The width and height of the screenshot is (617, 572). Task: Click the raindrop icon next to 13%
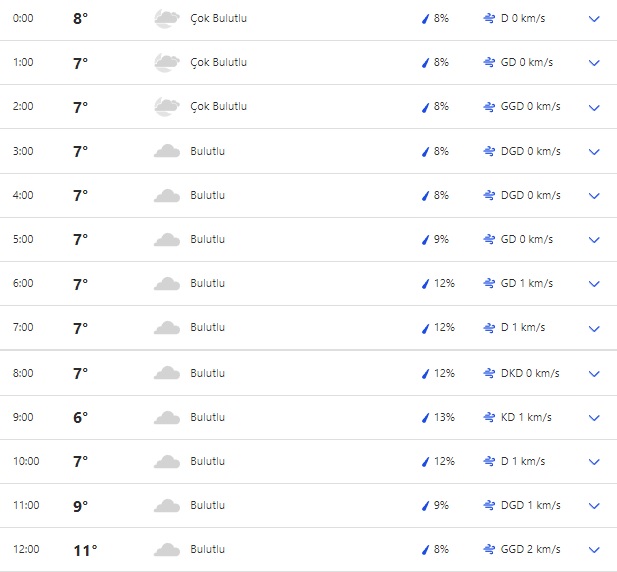[425, 417]
